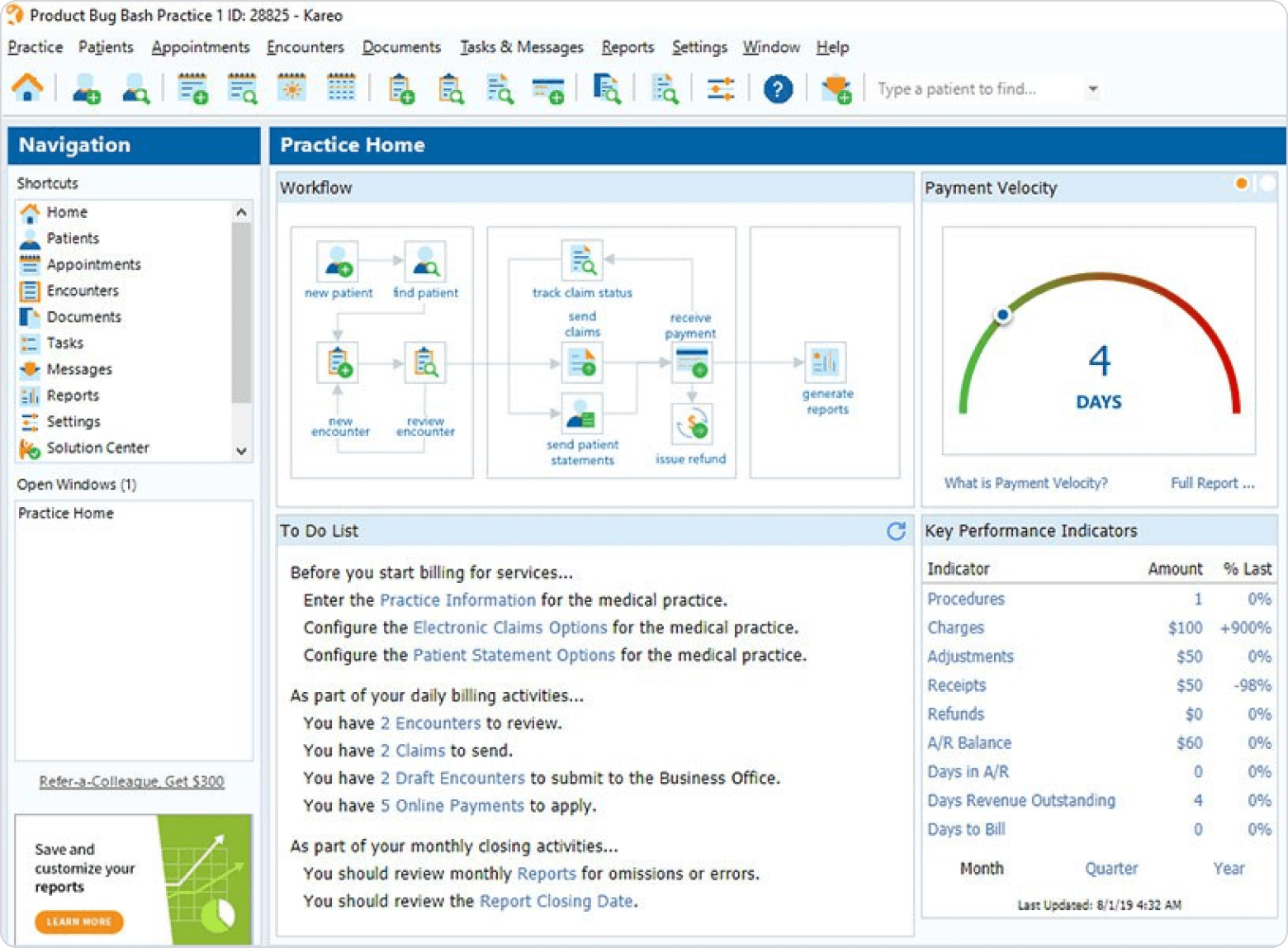The image size is (1288, 948).
Task: Refresh the To Do List
Action: pos(896,531)
